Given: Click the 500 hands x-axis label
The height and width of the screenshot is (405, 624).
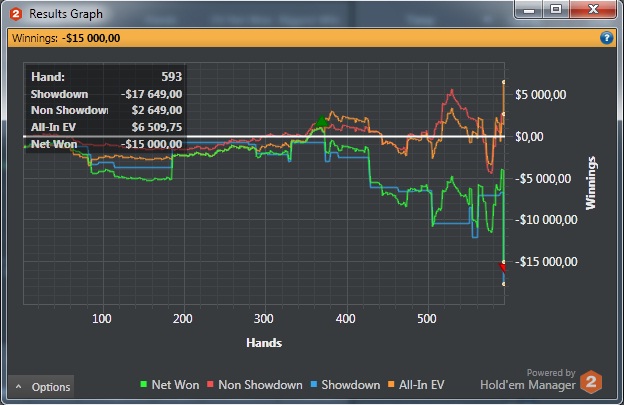Looking at the screenshot, I should pos(427,319).
